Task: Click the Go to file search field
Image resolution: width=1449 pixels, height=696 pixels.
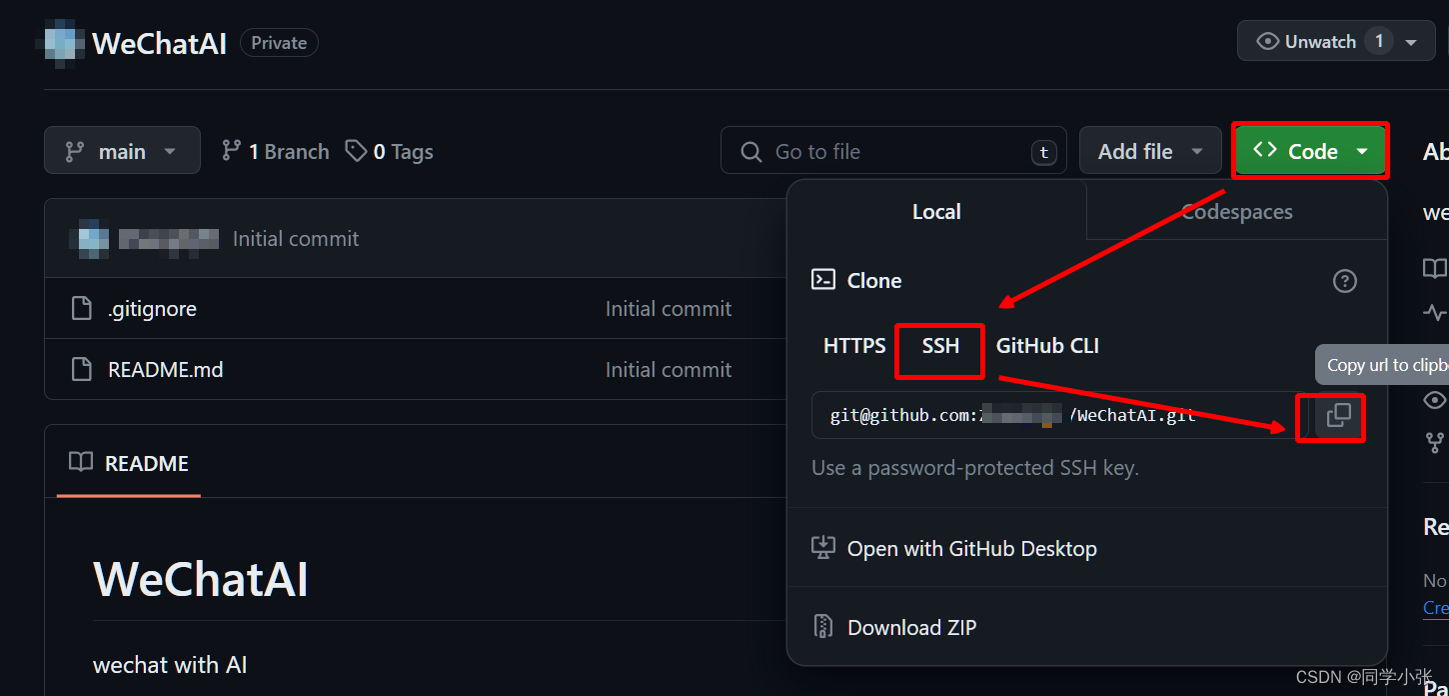Action: click(893, 151)
